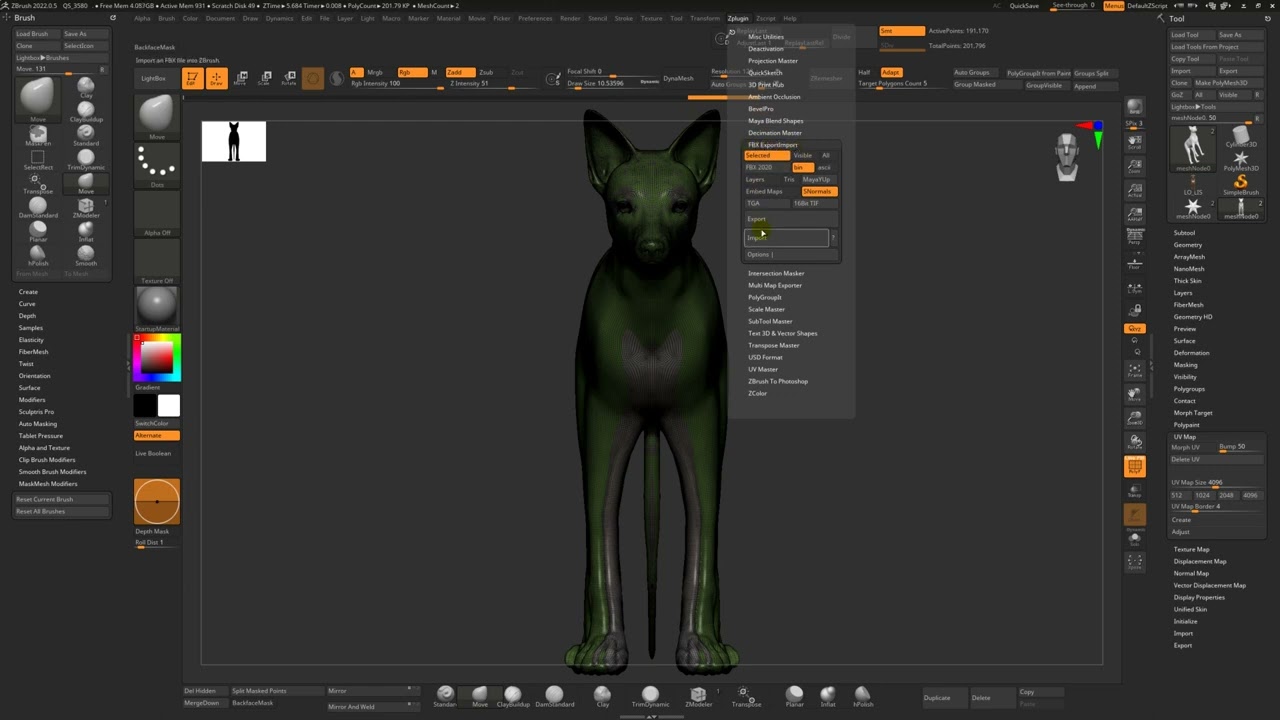Click the AAHalf view icon
The width and height of the screenshot is (1280, 720).
(x=1135, y=214)
